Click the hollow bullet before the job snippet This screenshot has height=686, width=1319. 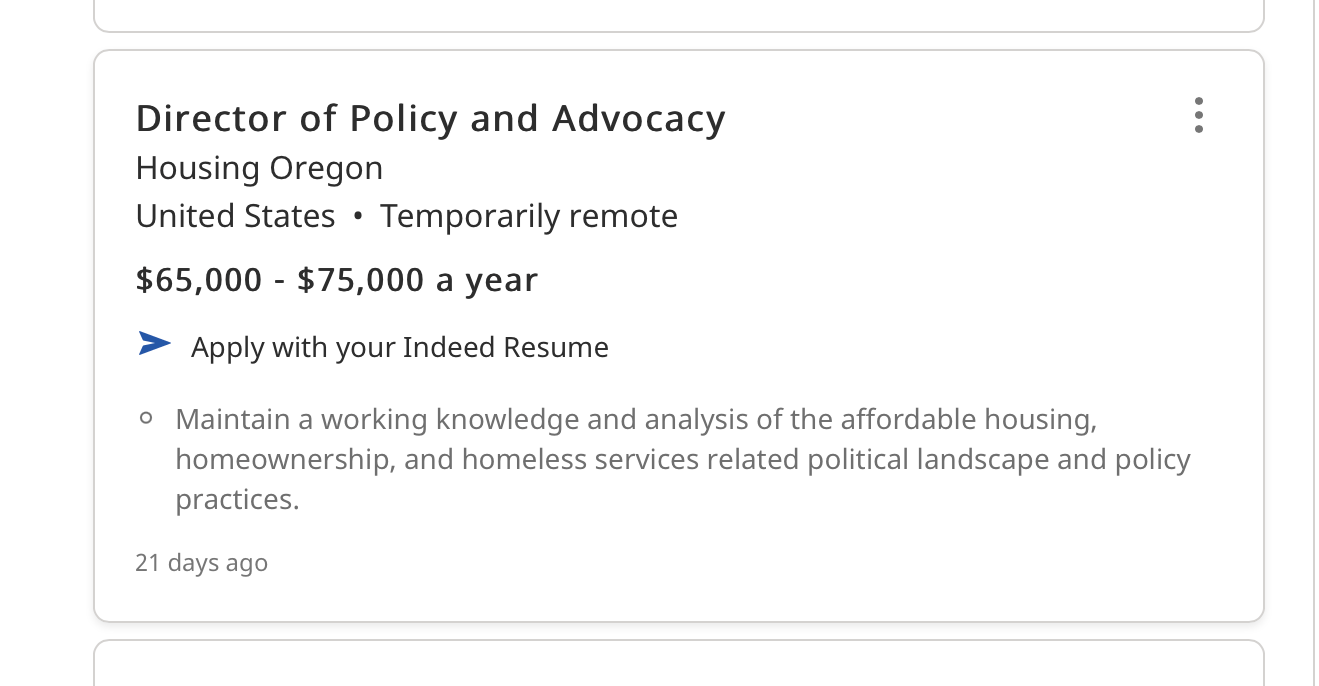click(x=146, y=419)
